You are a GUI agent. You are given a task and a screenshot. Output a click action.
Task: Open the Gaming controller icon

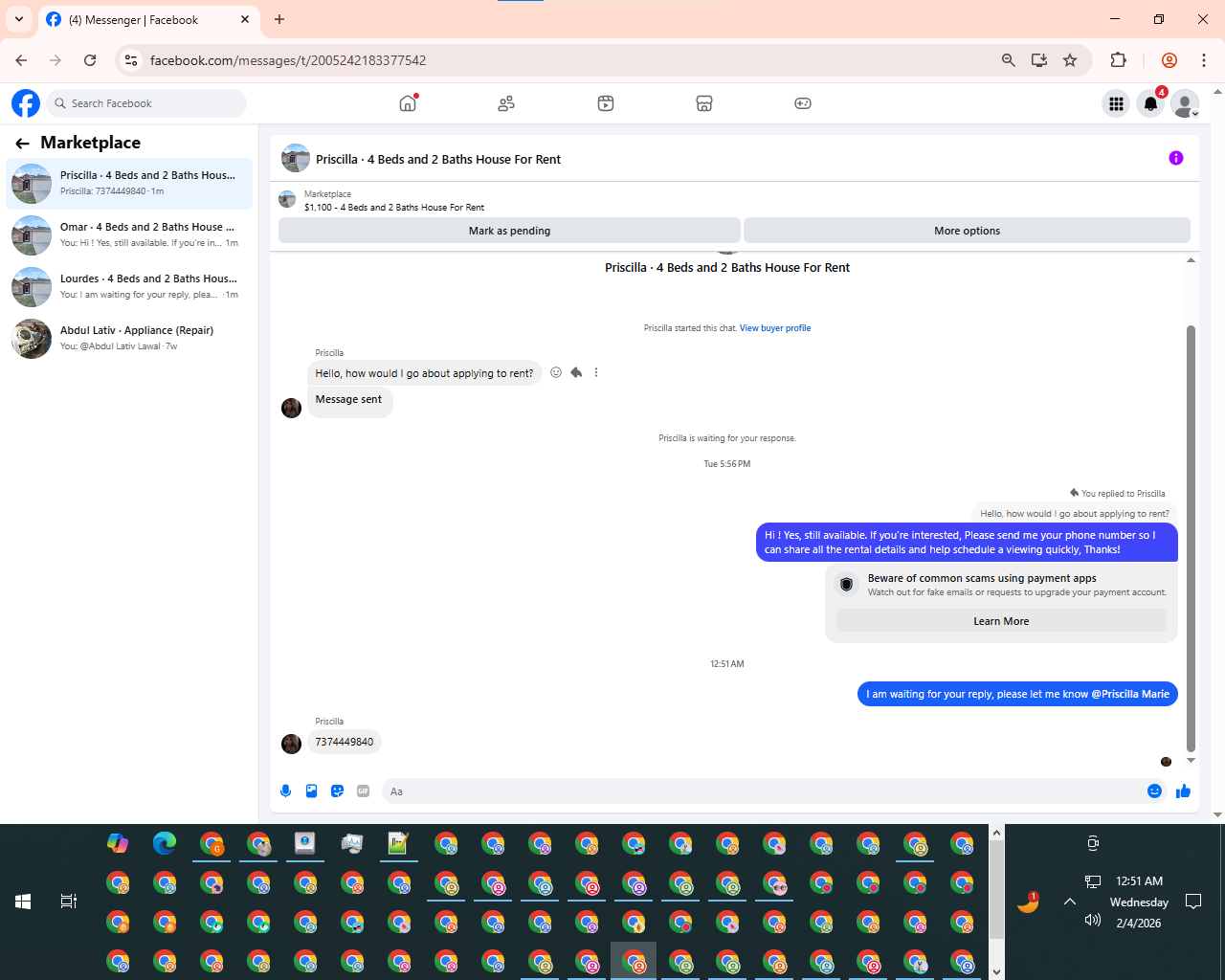tap(803, 103)
